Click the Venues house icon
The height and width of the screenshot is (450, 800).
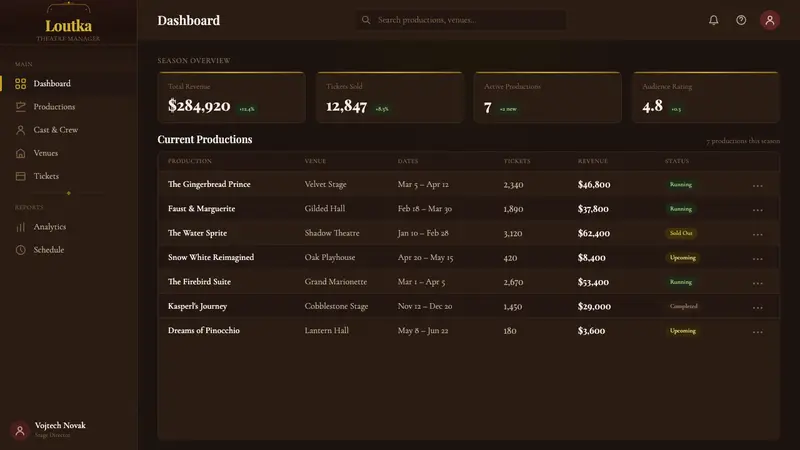20,153
